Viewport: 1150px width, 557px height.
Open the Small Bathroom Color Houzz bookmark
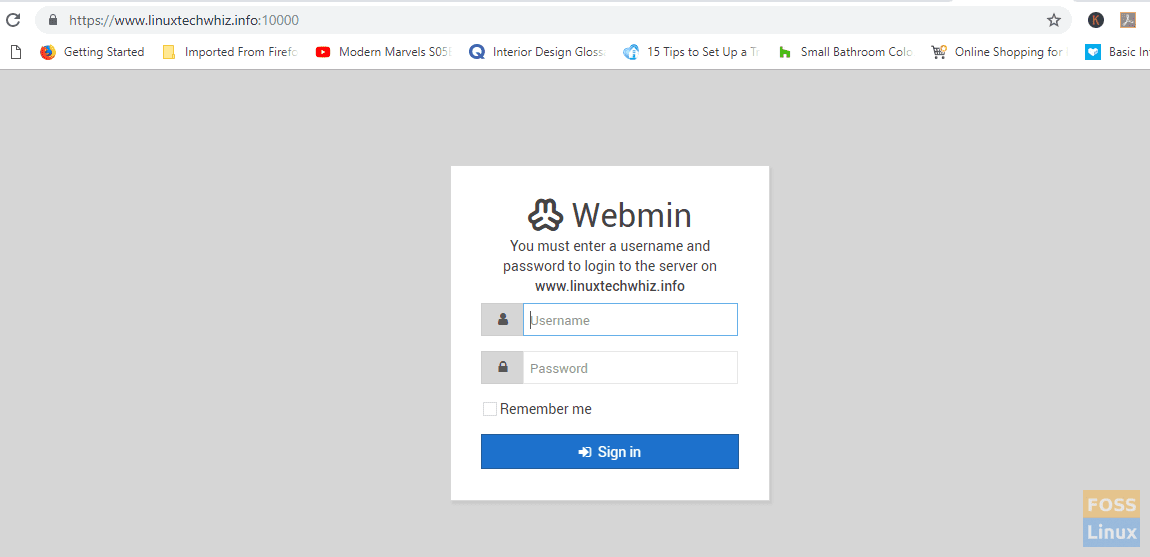click(x=846, y=52)
